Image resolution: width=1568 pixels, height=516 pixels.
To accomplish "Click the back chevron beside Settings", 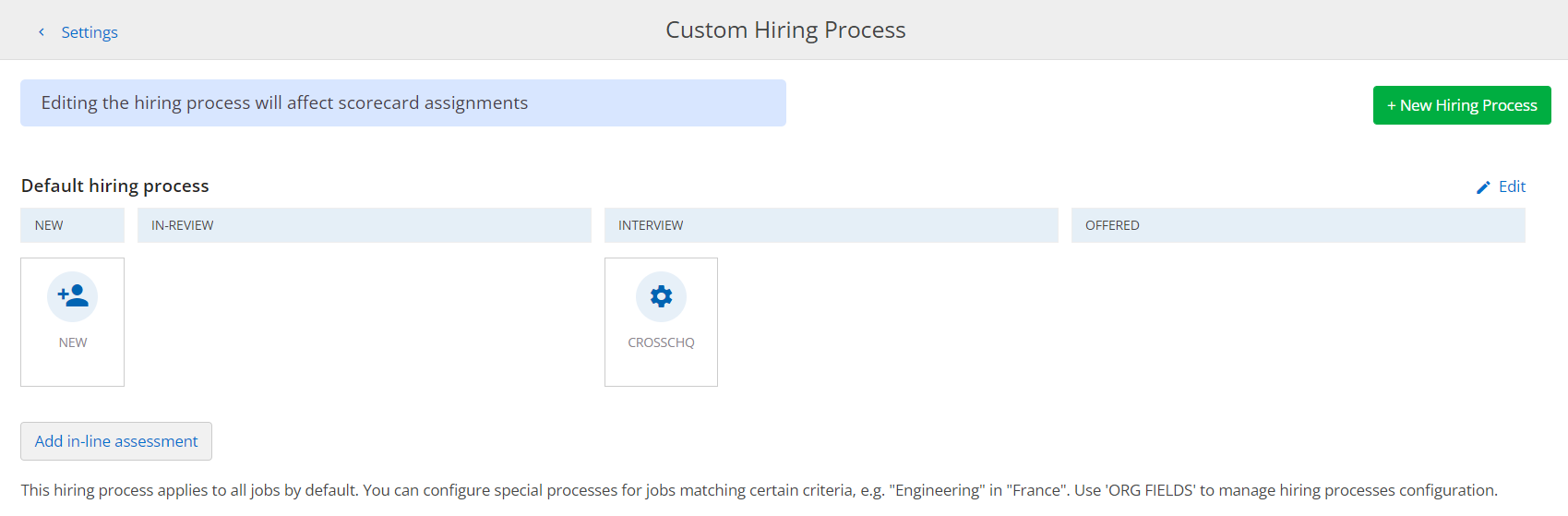I will click(42, 32).
